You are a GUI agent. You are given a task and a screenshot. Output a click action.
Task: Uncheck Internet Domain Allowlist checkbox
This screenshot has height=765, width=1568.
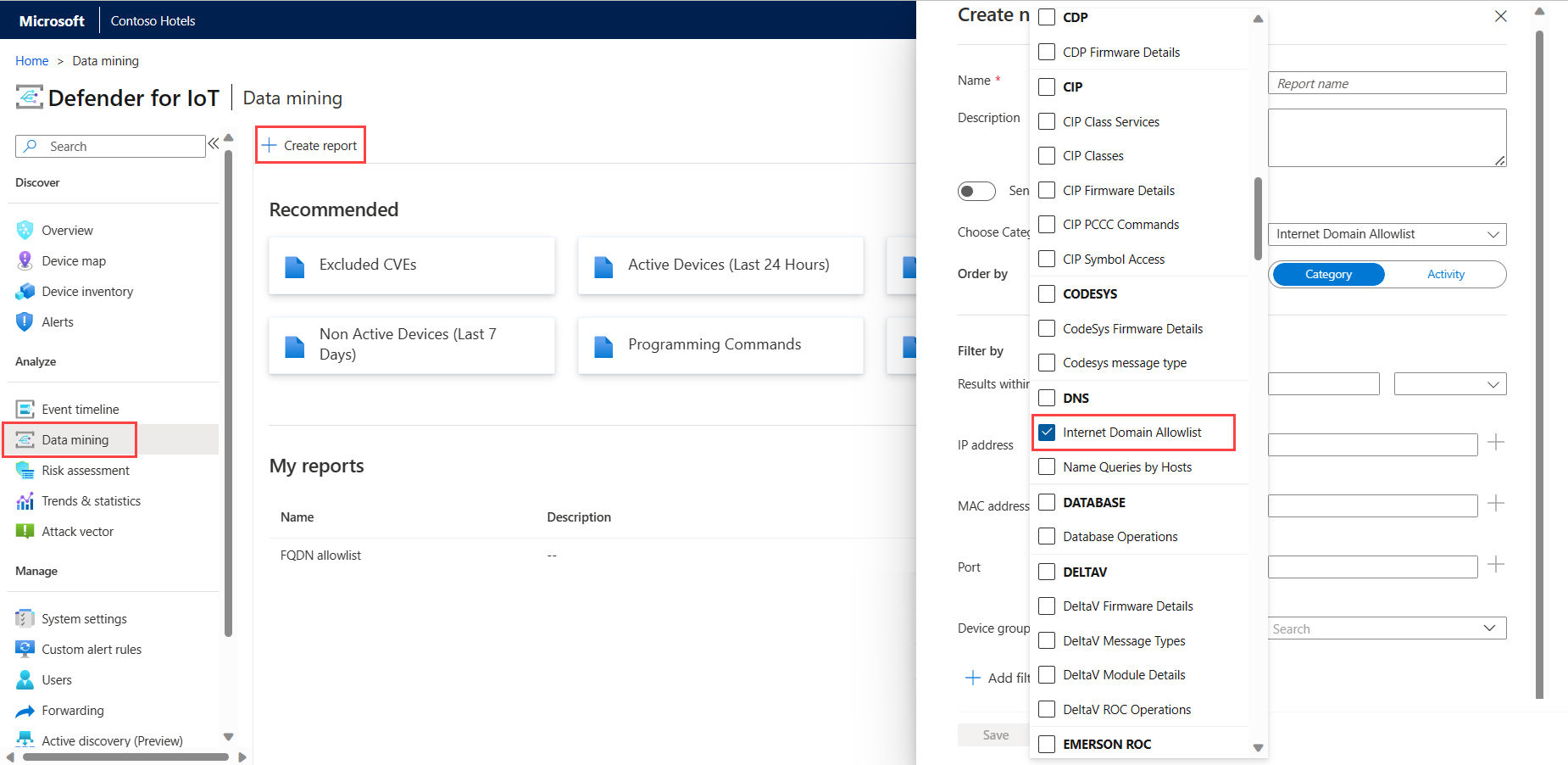coord(1047,432)
